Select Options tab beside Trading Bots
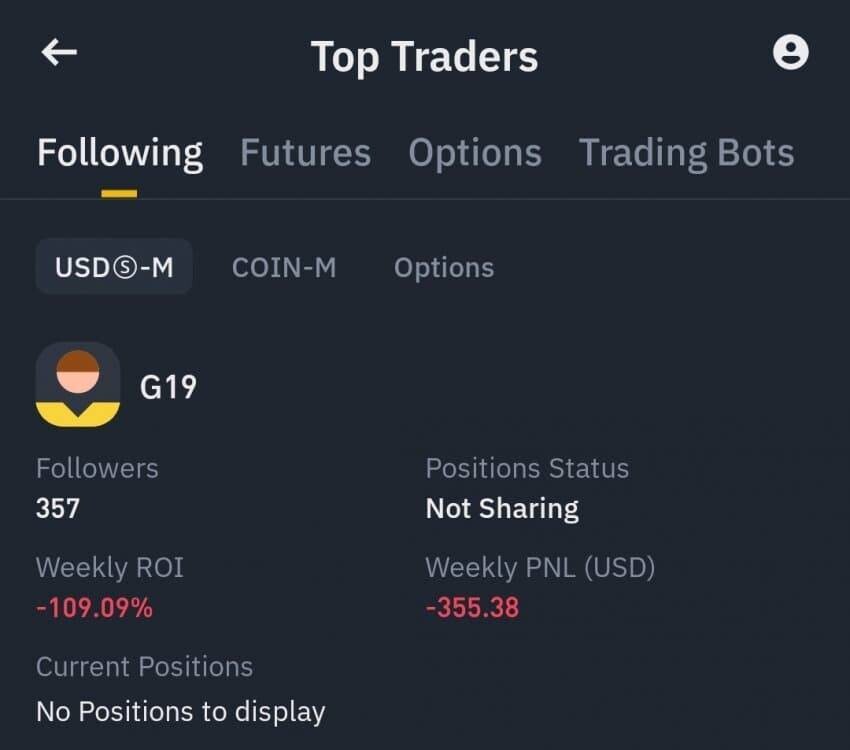Image resolution: width=850 pixels, height=750 pixels. pyautogui.click(x=475, y=153)
